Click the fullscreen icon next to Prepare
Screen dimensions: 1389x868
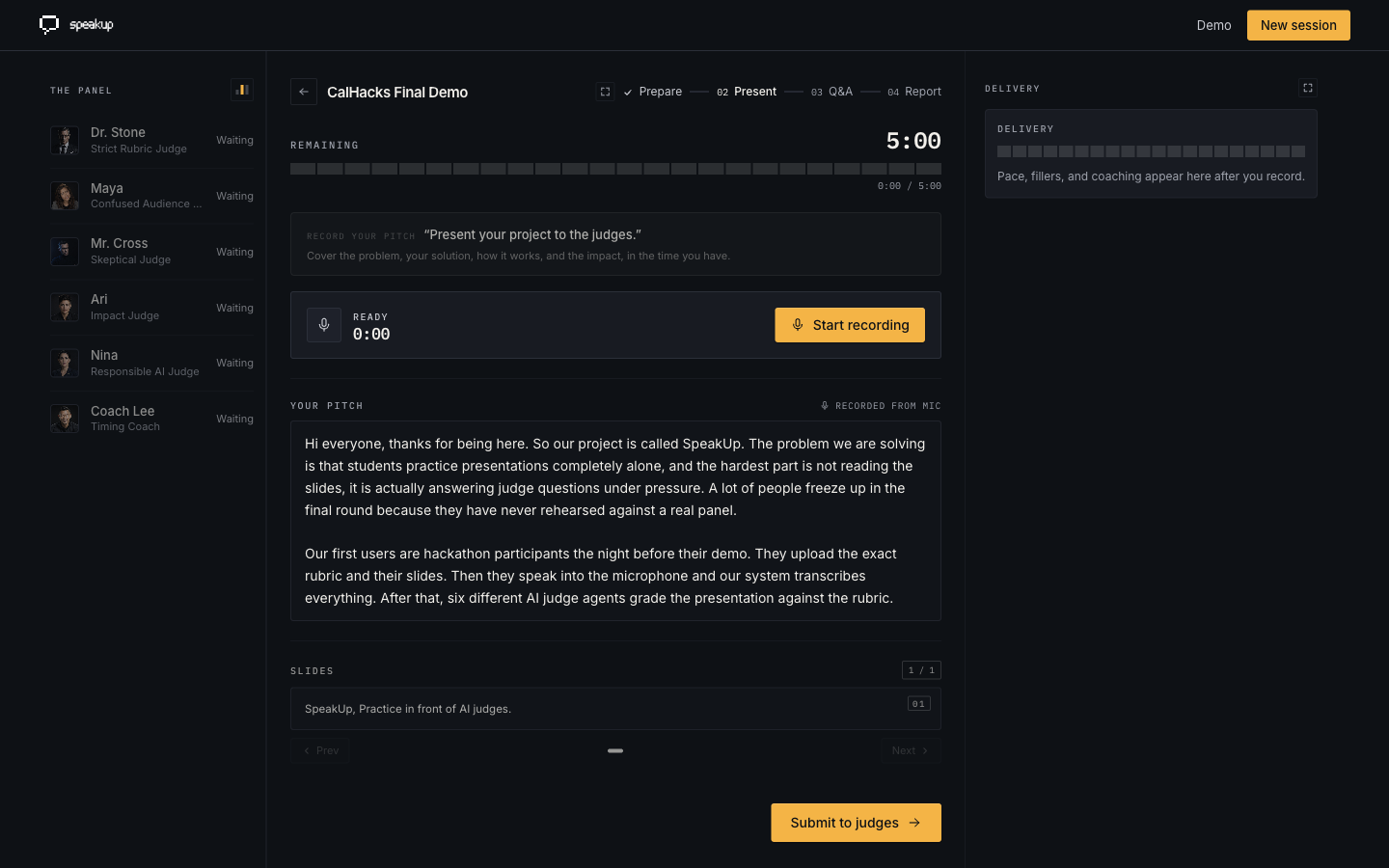pos(605,92)
